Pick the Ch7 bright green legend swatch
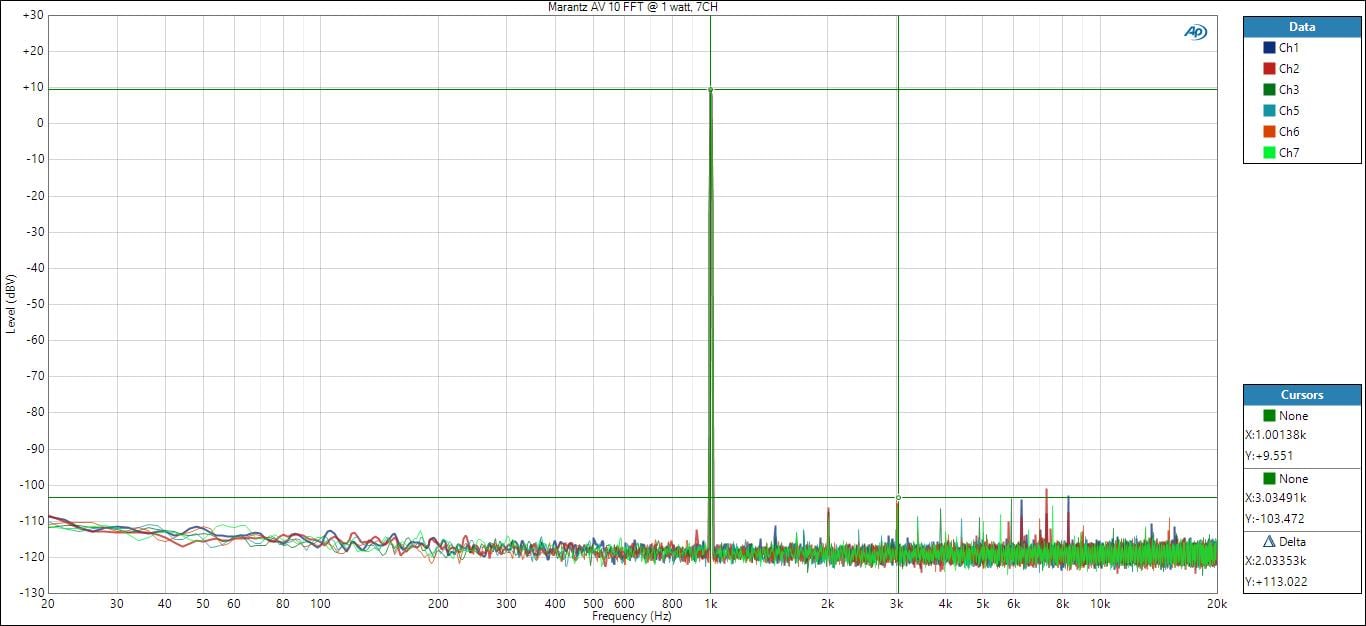This screenshot has width=1366, height=626. [x=1269, y=153]
